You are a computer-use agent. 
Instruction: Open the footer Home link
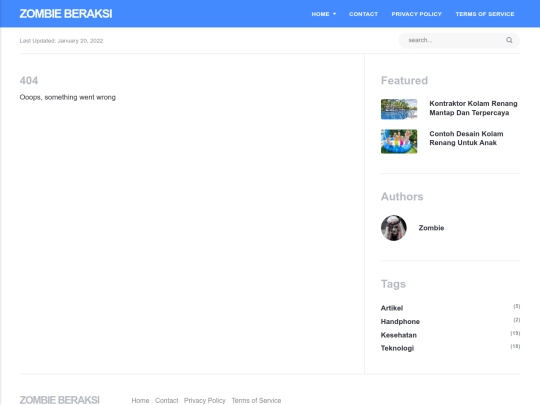[140, 401]
